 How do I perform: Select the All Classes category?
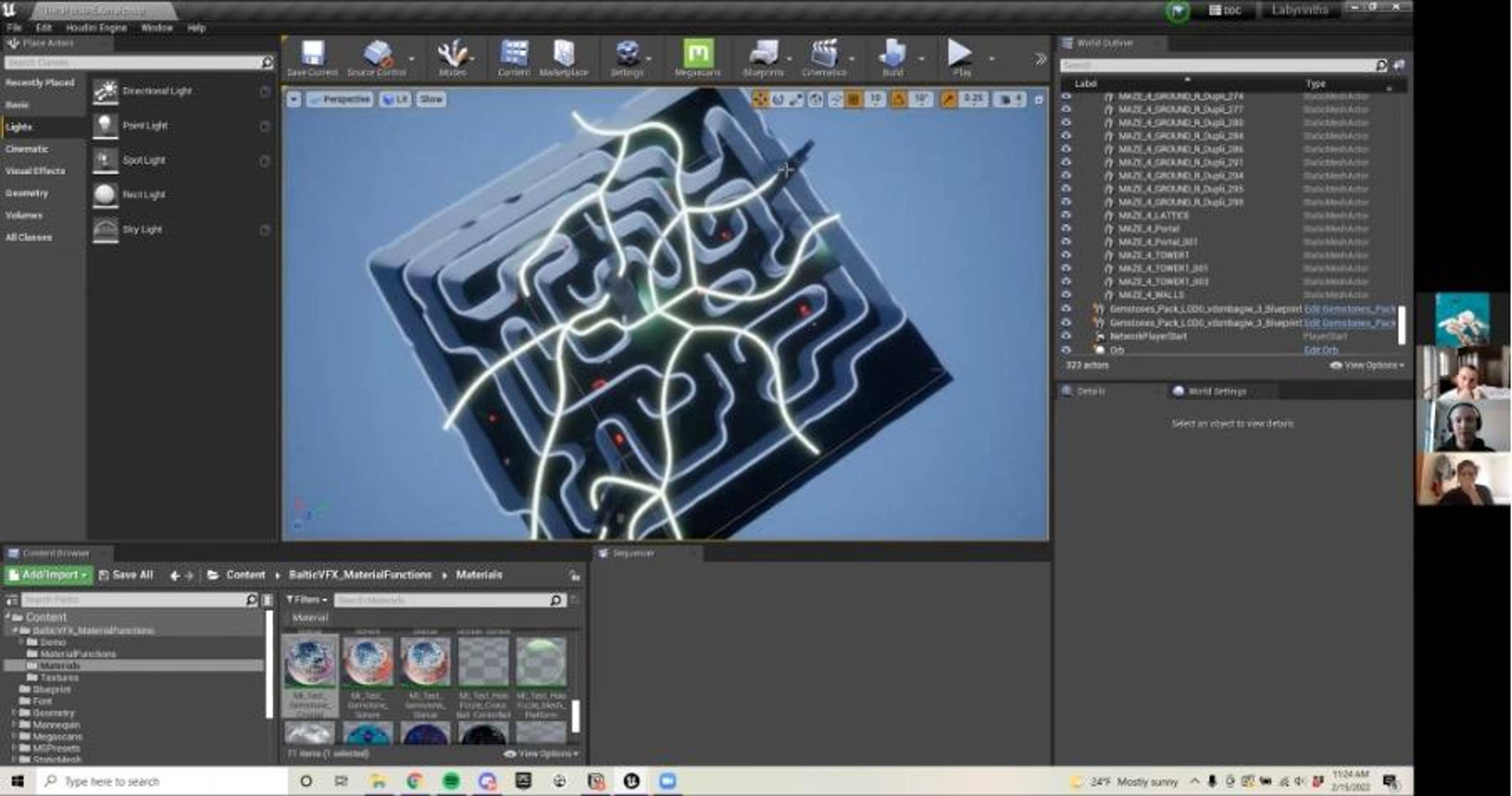(x=28, y=237)
